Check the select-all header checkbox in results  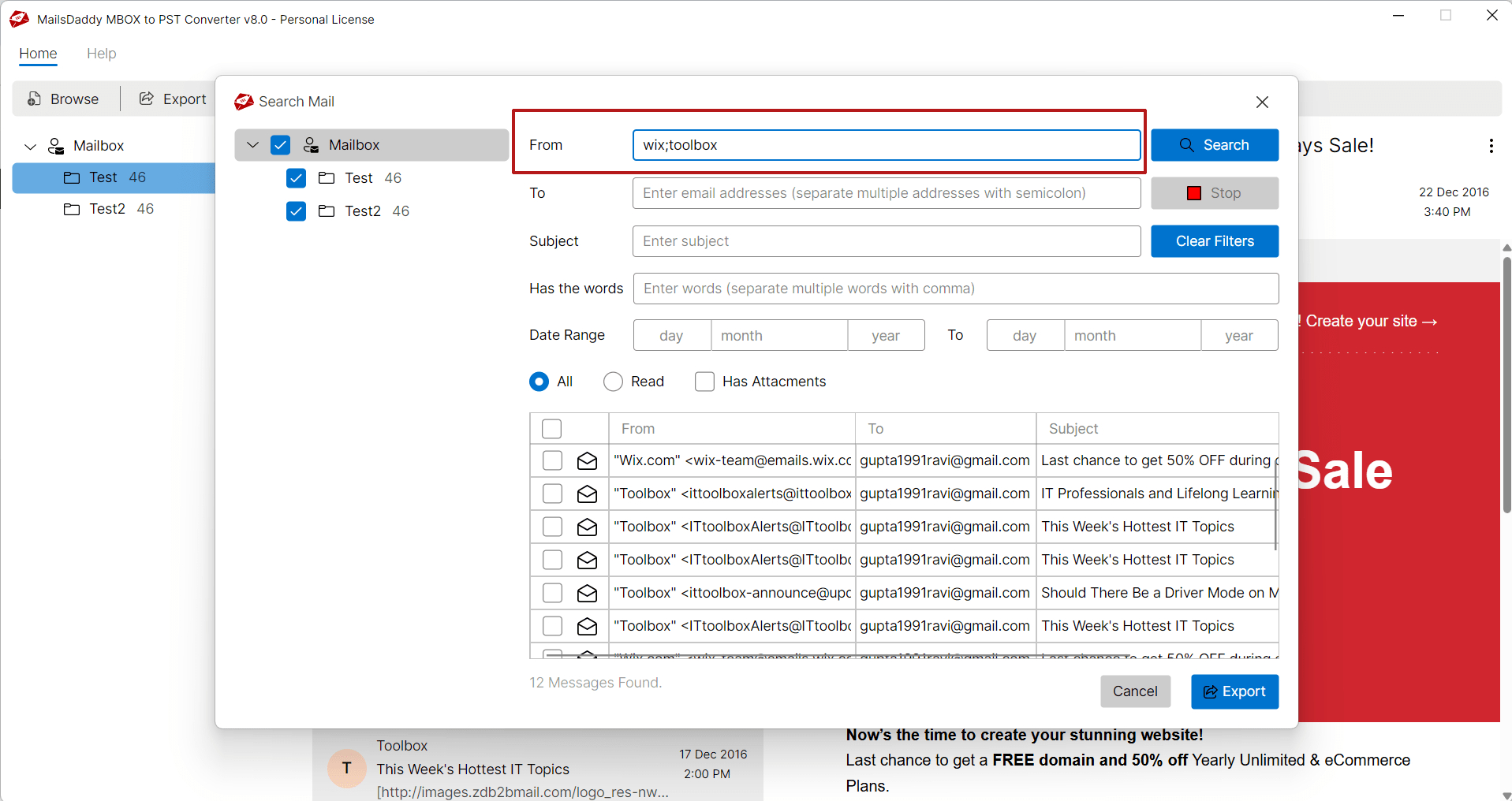pyautogui.click(x=552, y=429)
